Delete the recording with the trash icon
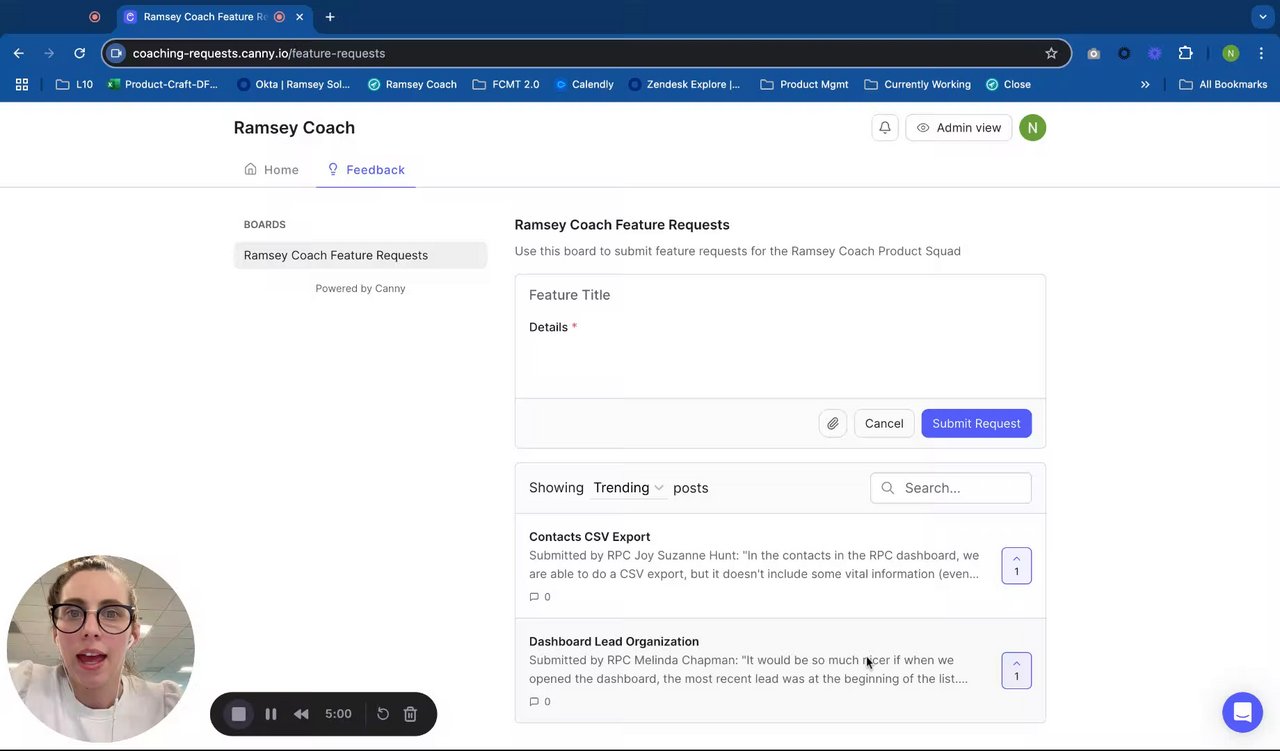Image resolution: width=1280 pixels, height=751 pixels. pyautogui.click(x=410, y=714)
